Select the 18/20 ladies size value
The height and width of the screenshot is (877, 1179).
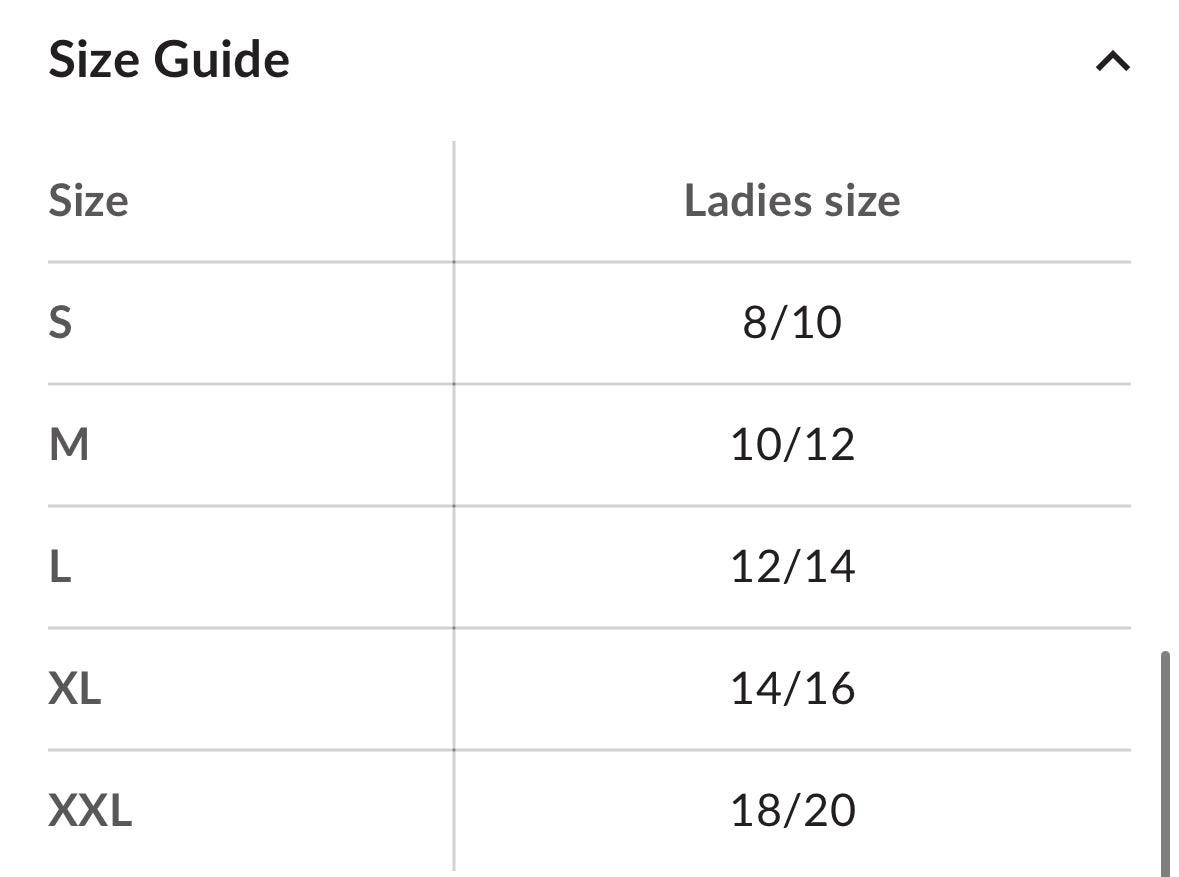click(x=792, y=810)
